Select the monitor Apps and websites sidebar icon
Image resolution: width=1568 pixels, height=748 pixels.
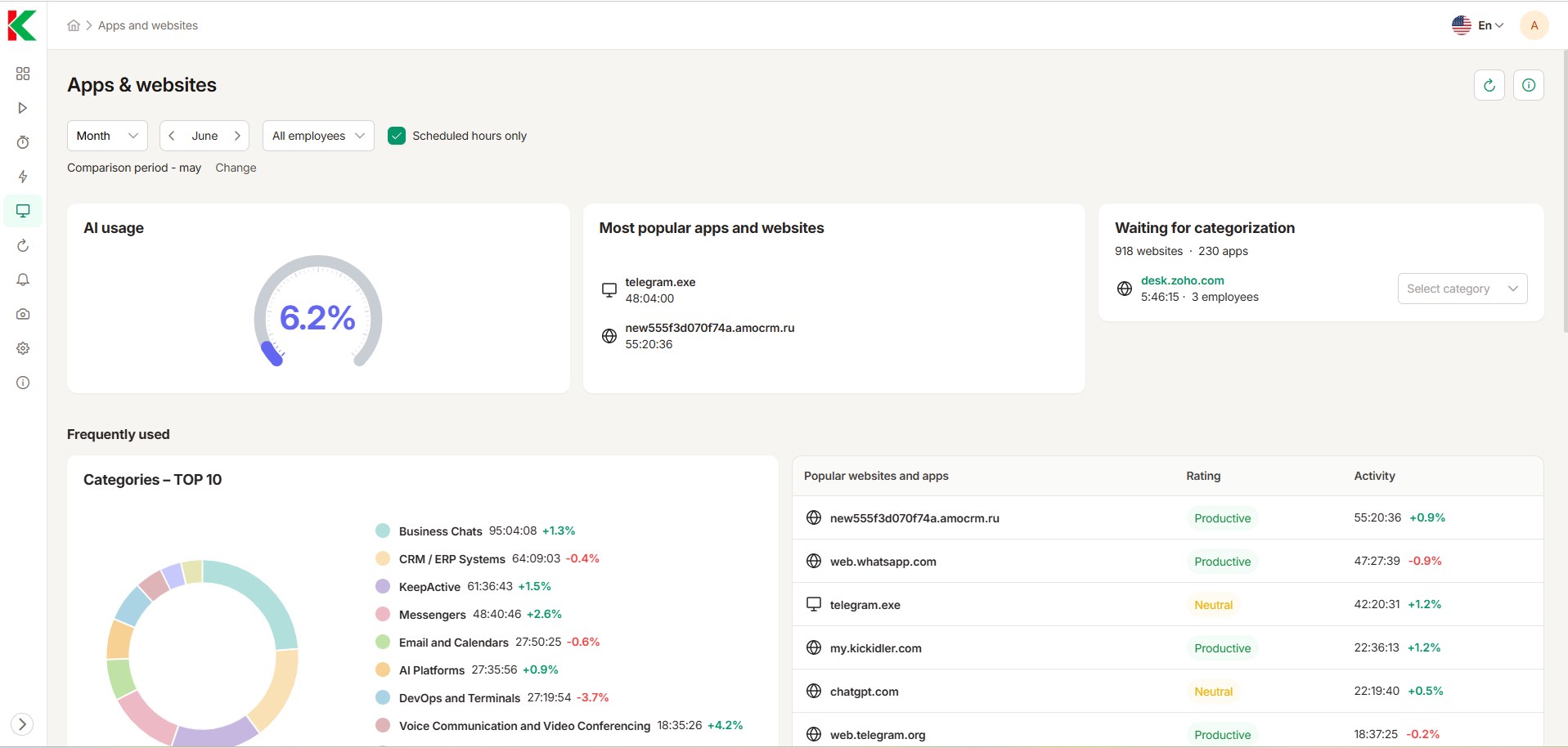coord(23,211)
